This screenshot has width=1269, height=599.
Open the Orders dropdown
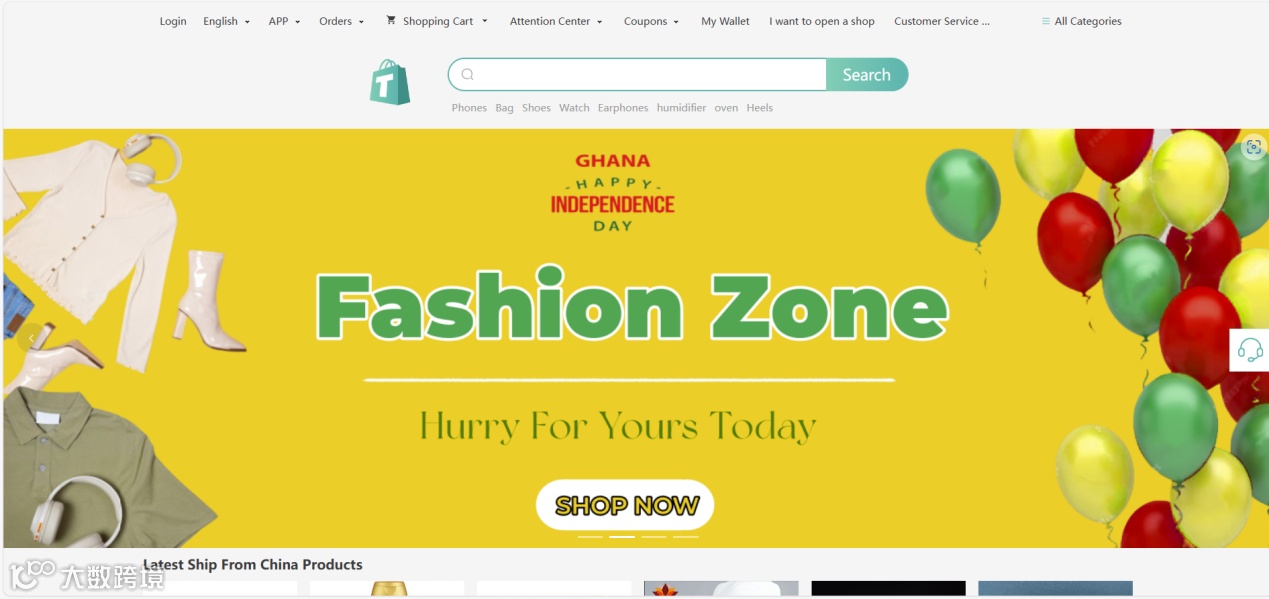coord(341,21)
